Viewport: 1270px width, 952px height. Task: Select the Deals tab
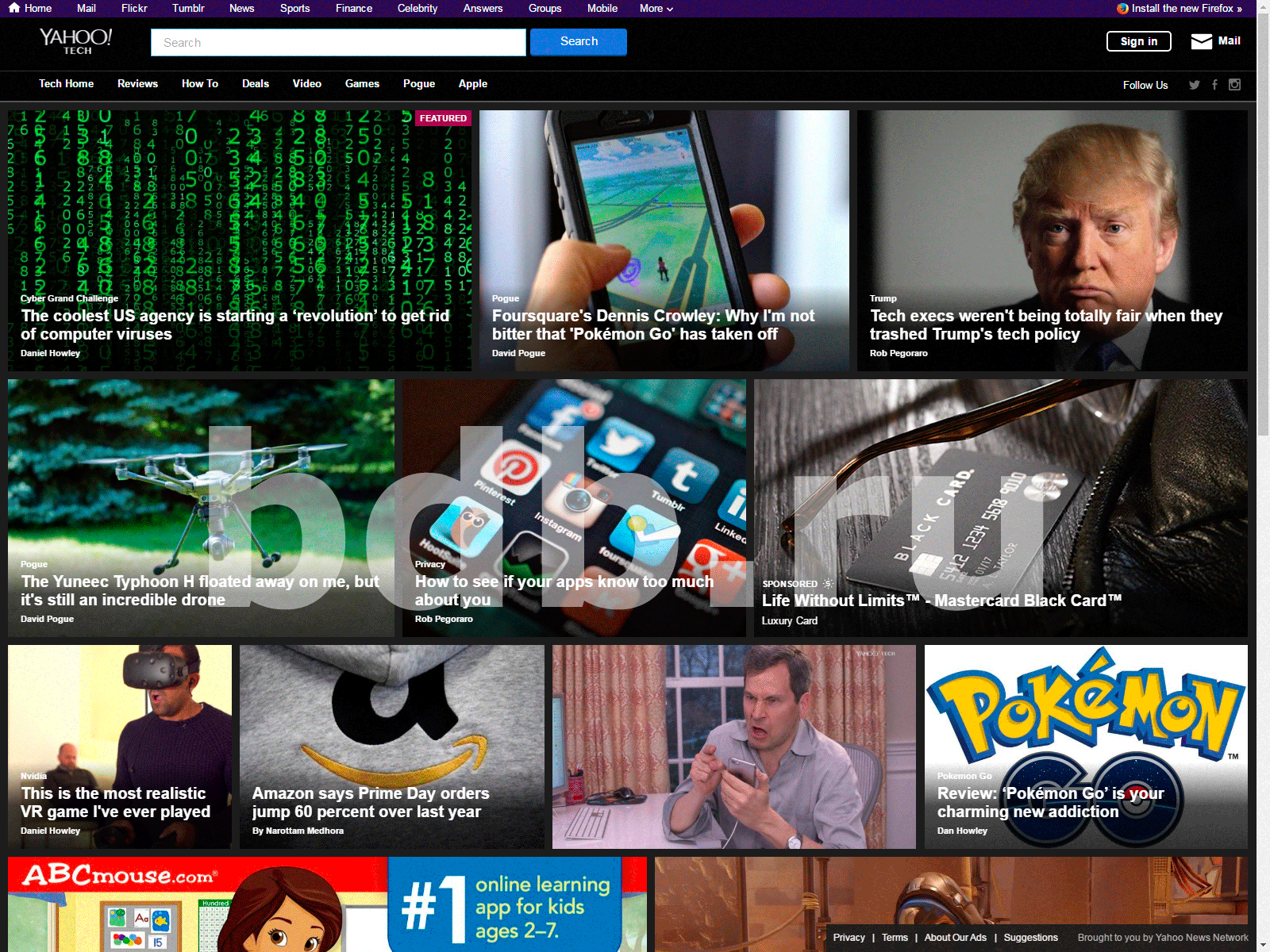(256, 83)
